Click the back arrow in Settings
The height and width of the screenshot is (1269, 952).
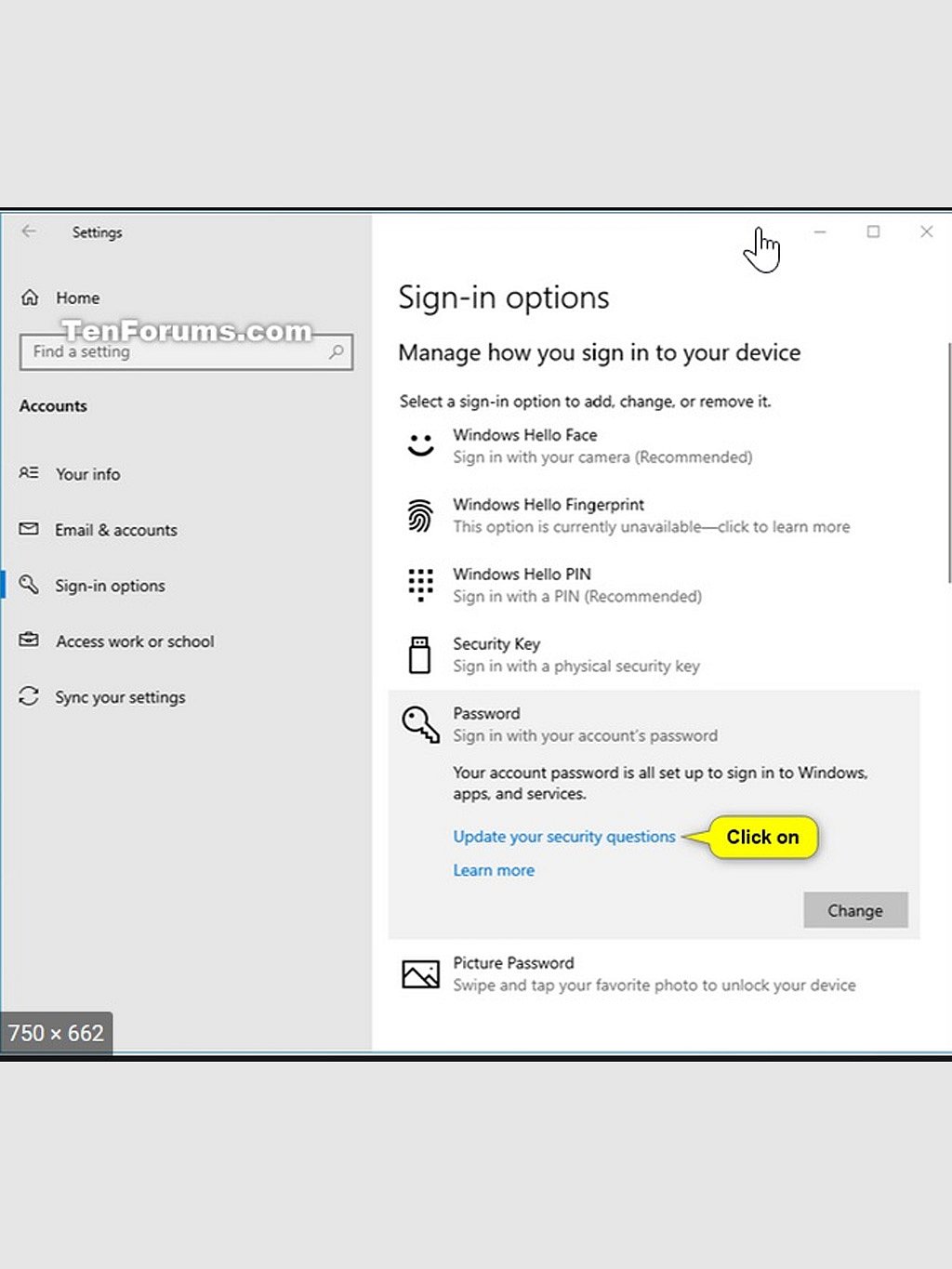[30, 231]
